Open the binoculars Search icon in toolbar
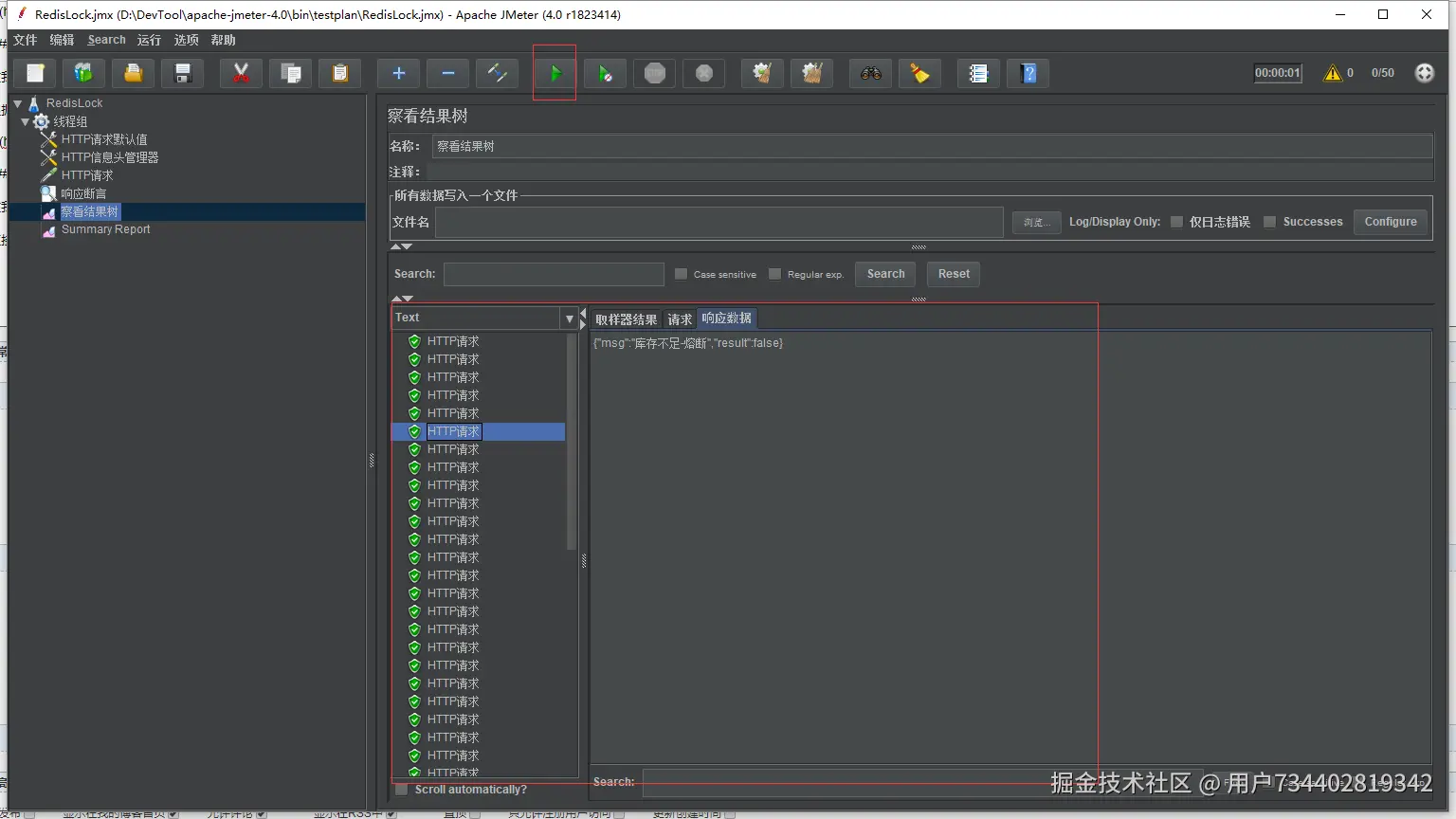Viewport: 1456px width, 819px height. [x=870, y=74]
